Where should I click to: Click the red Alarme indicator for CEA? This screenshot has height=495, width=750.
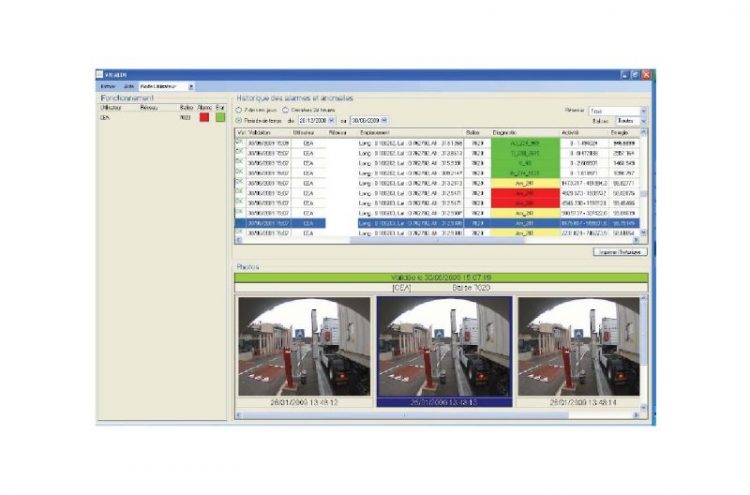204,117
